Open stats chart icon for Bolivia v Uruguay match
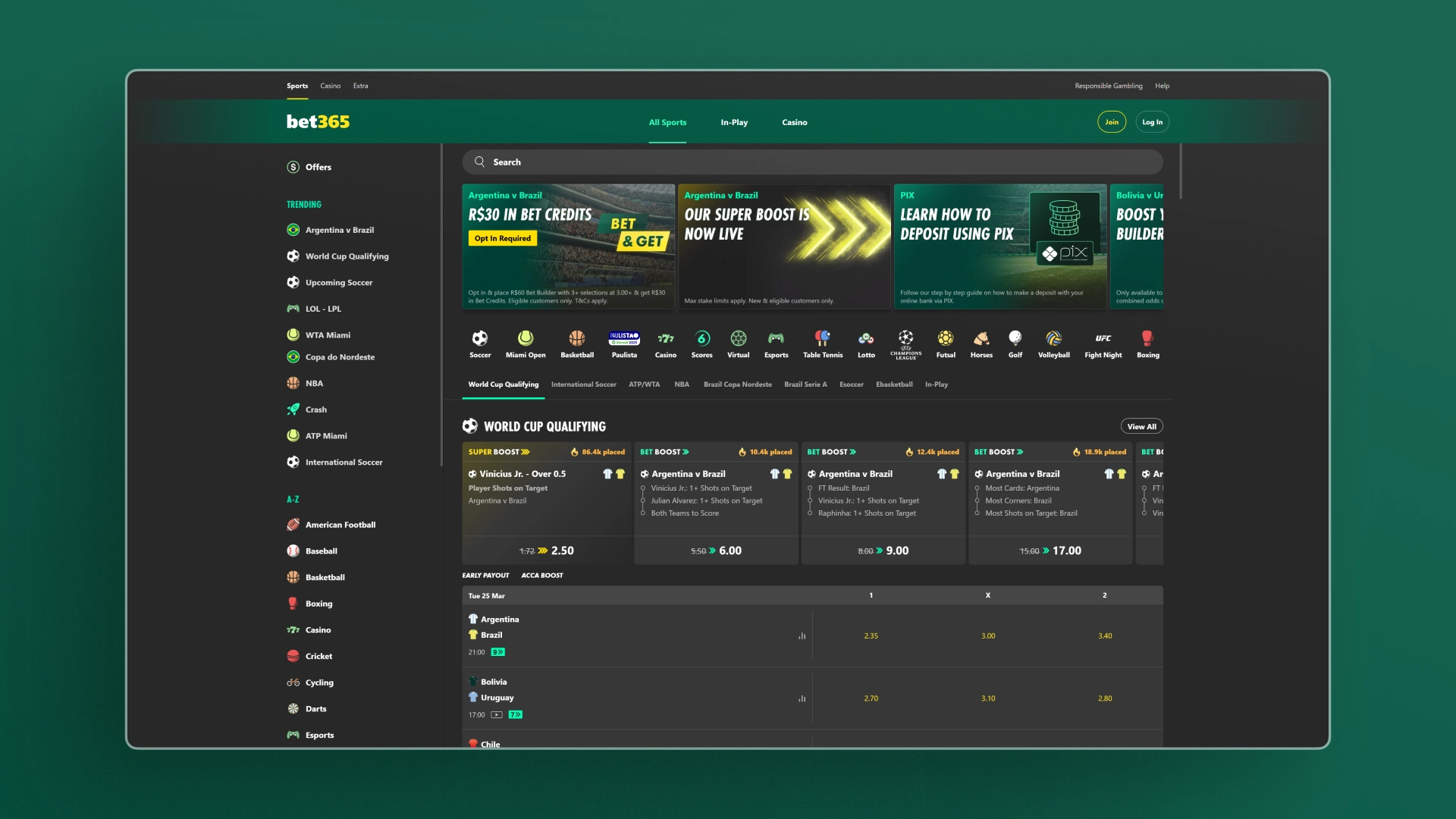 tap(802, 698)
